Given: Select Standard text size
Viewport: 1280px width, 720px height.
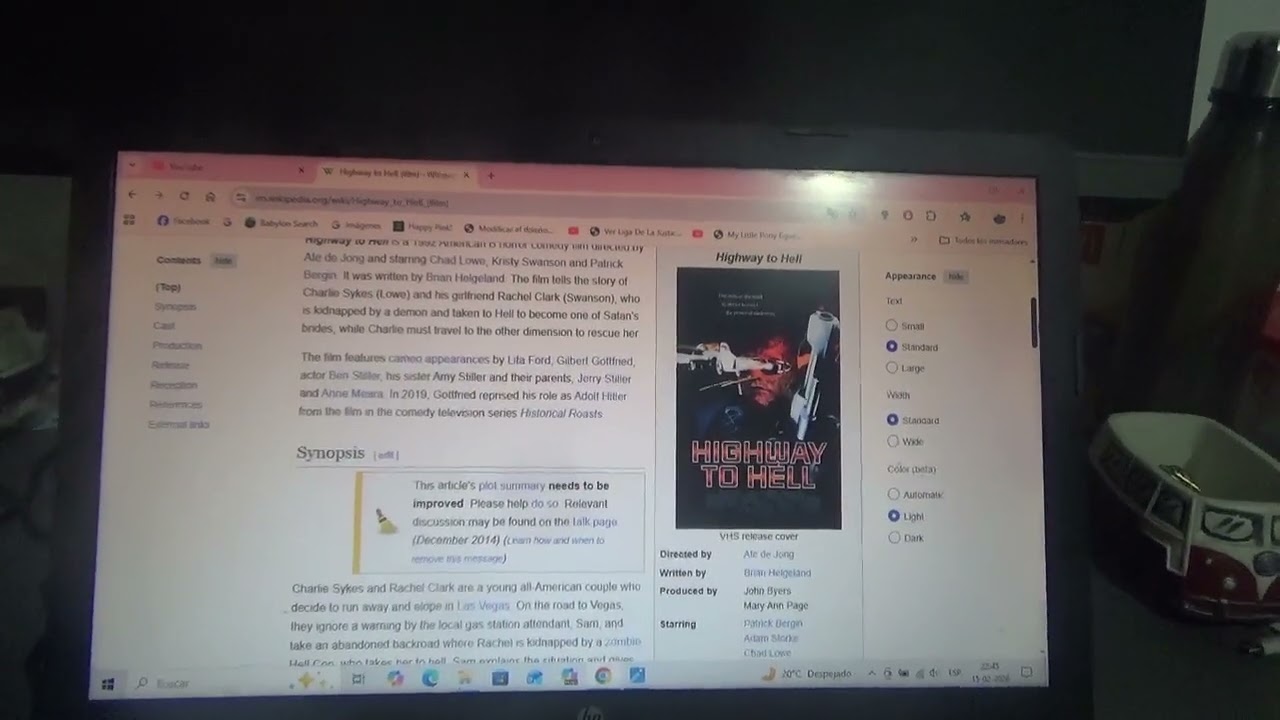Looking at the screenshot, I should tap(892, 346).
